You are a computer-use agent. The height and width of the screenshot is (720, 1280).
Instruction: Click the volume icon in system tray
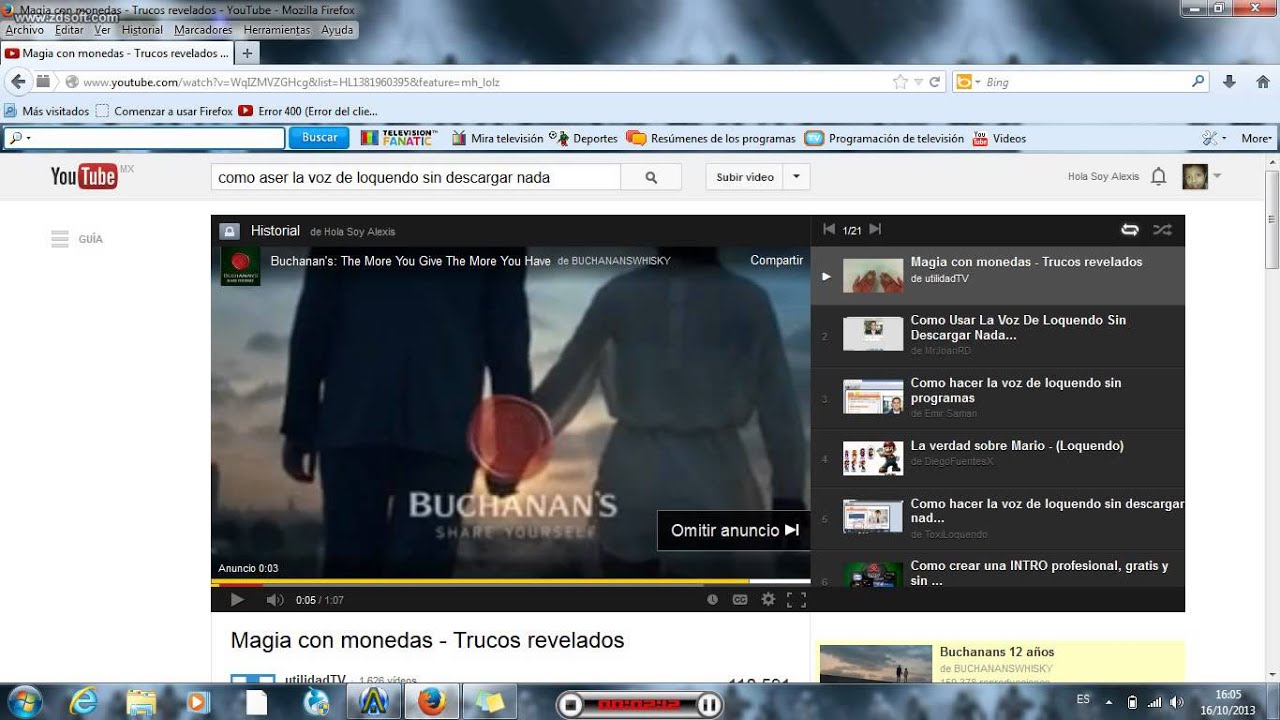click(x=1177, y=702)
